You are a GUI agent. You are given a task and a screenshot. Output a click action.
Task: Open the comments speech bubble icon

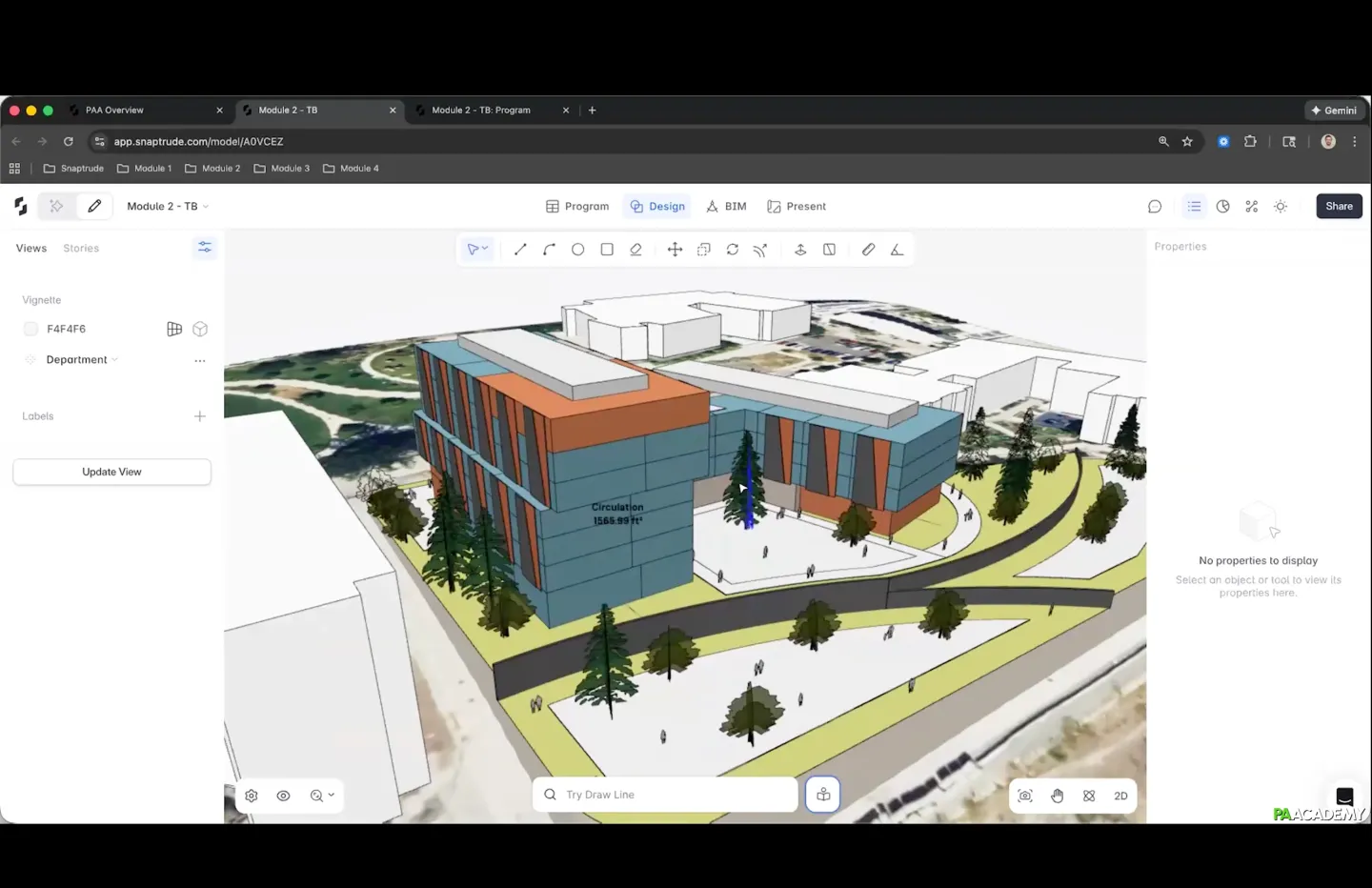(x=1155, y=207)
